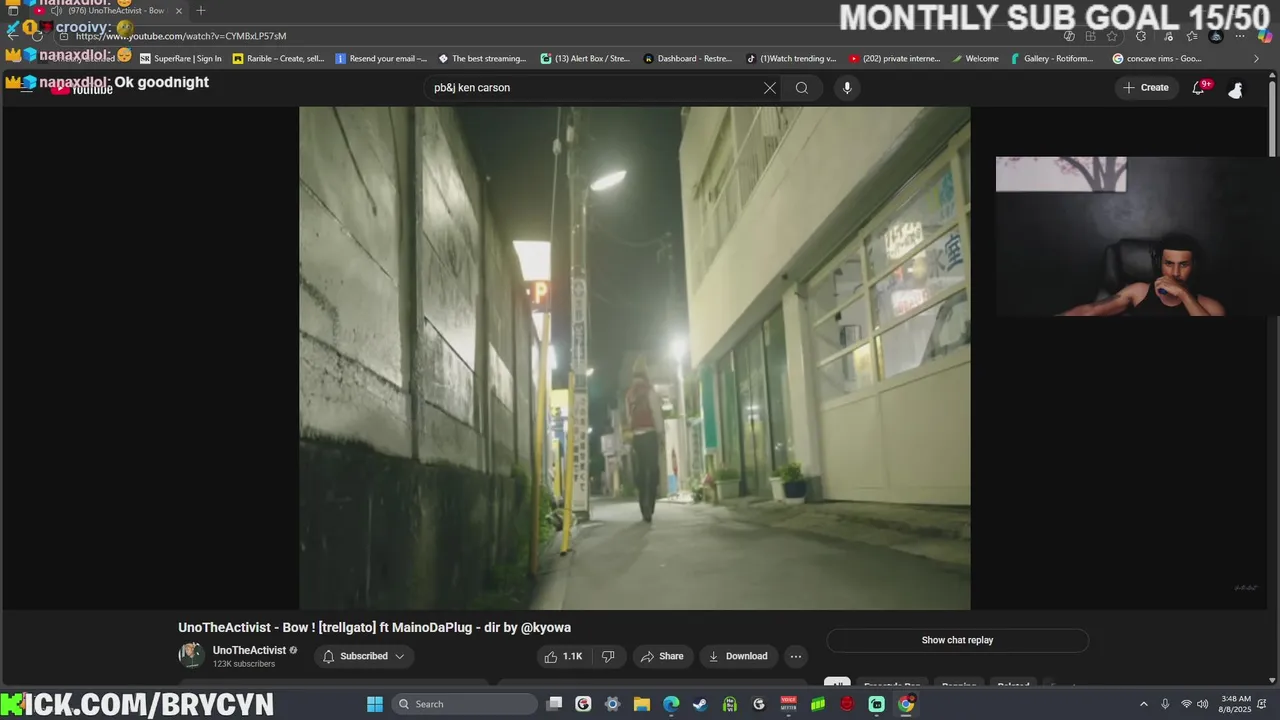Bookmark this page with the star icon
This screenshot has width=1280, height=720.
[1112, 36]
